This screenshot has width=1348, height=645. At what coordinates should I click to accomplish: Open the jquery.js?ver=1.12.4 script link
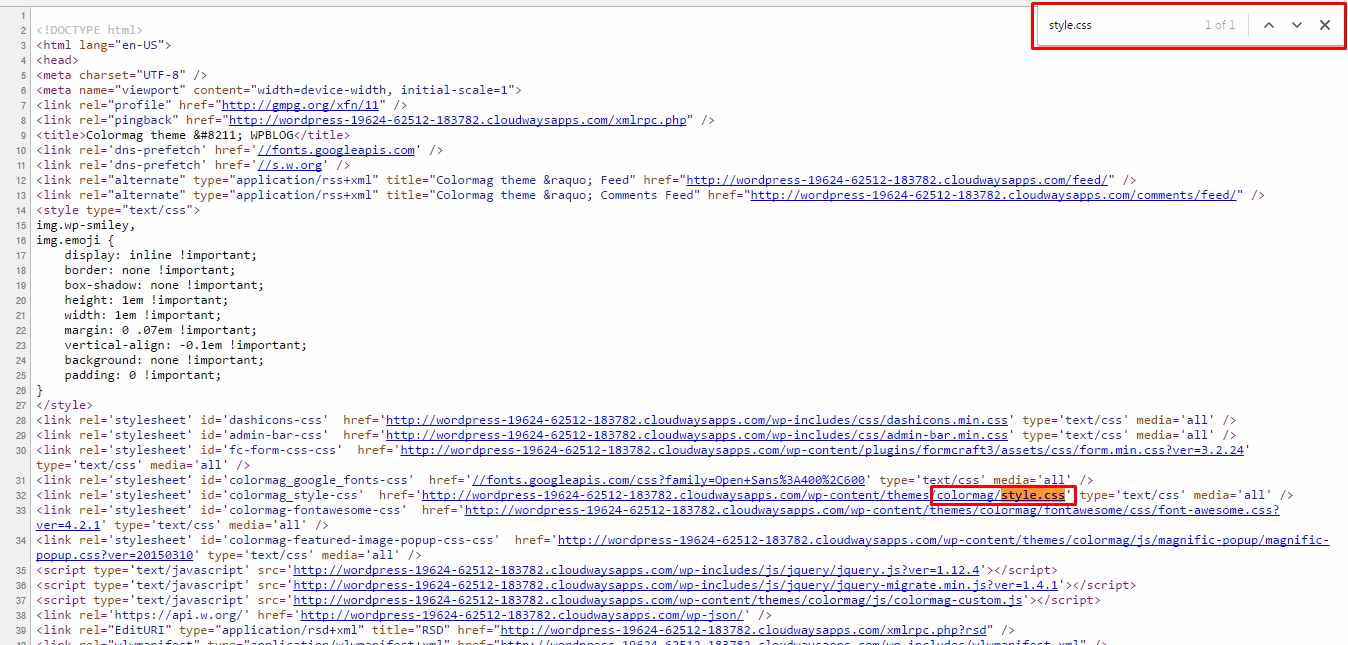coord(636,570)
